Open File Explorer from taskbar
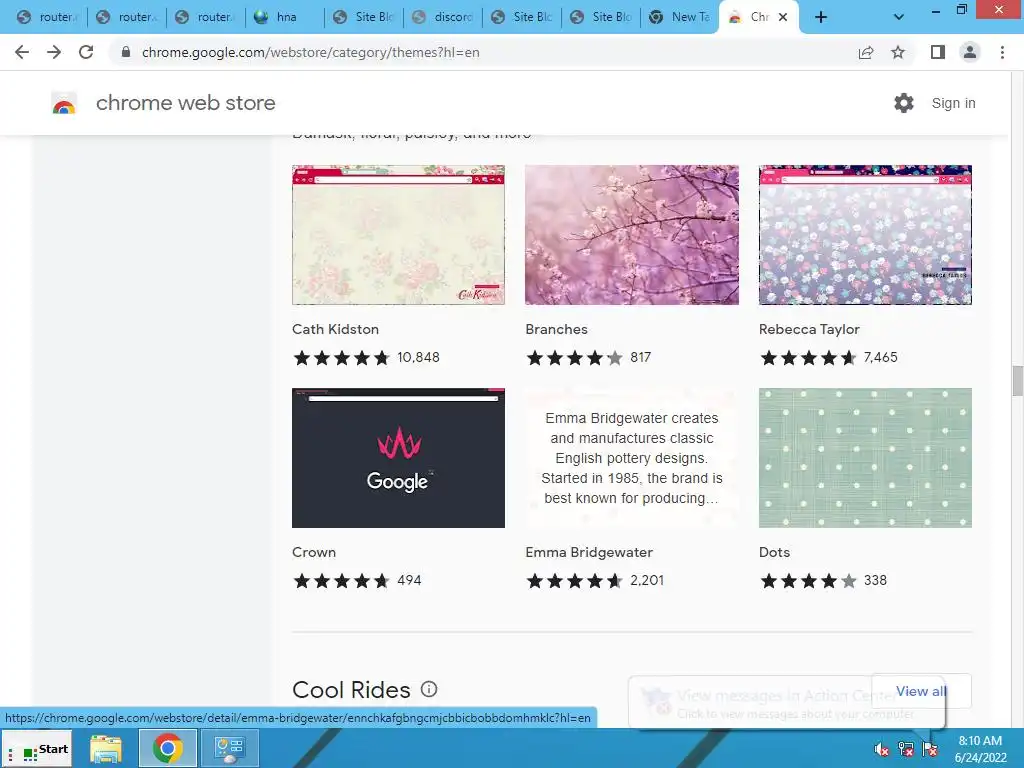This screenshot has width=1024, height=768. click(x=106, y=749)
